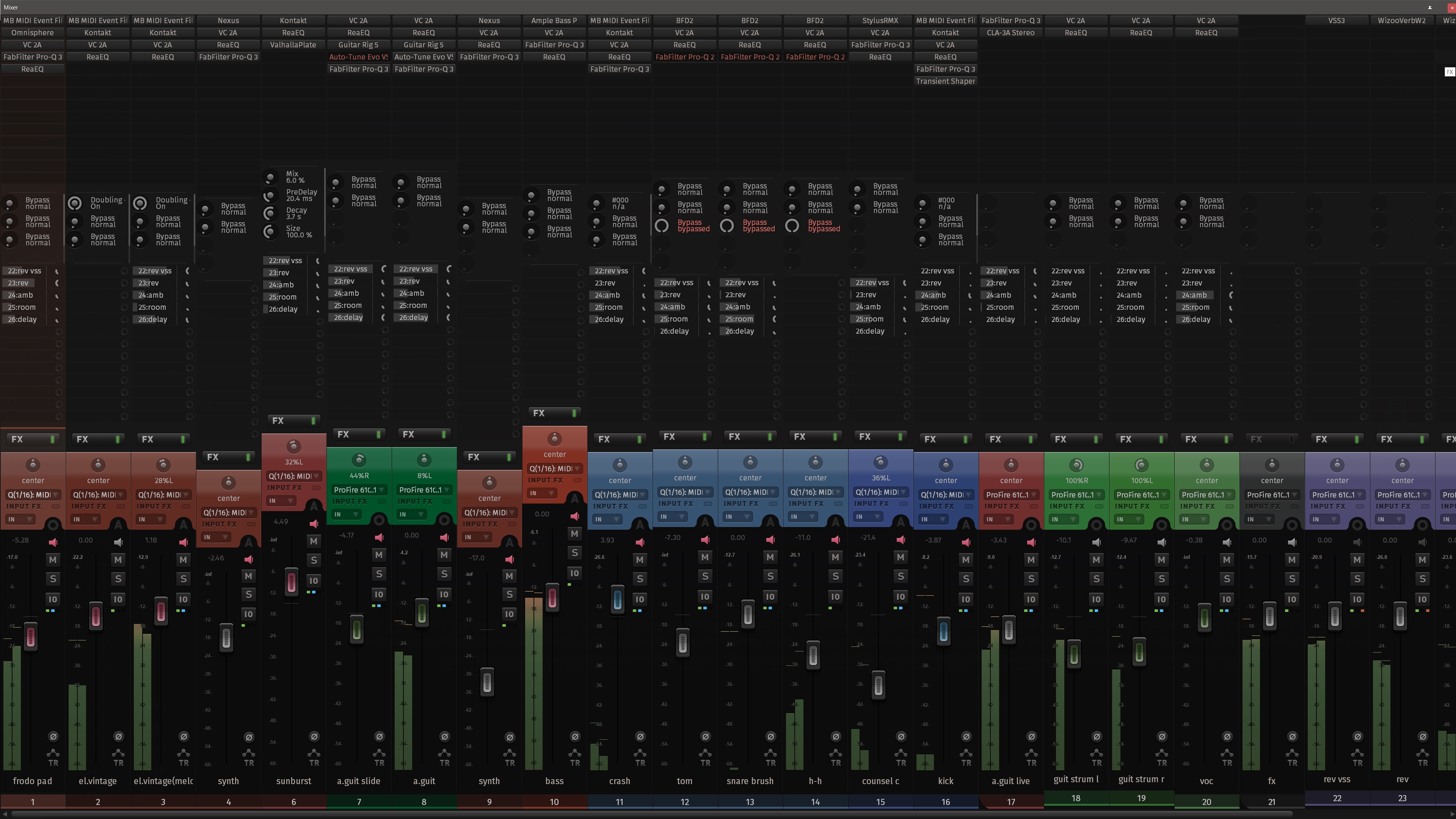Screen dimensions: 1456x819
Task: Solo the bass track
Action: 574,553
